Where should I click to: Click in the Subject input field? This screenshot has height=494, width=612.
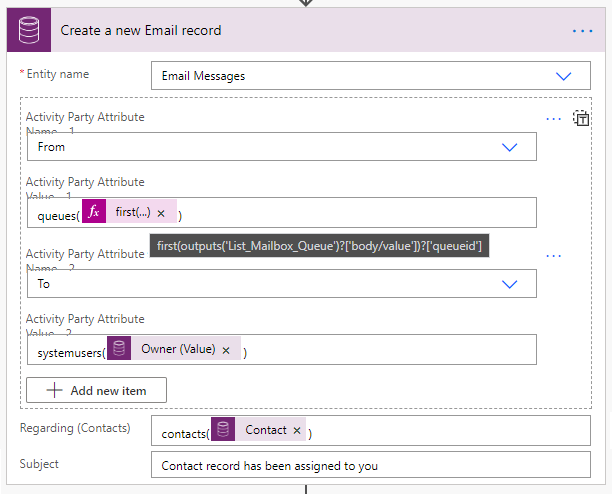(x=371, y=465)
